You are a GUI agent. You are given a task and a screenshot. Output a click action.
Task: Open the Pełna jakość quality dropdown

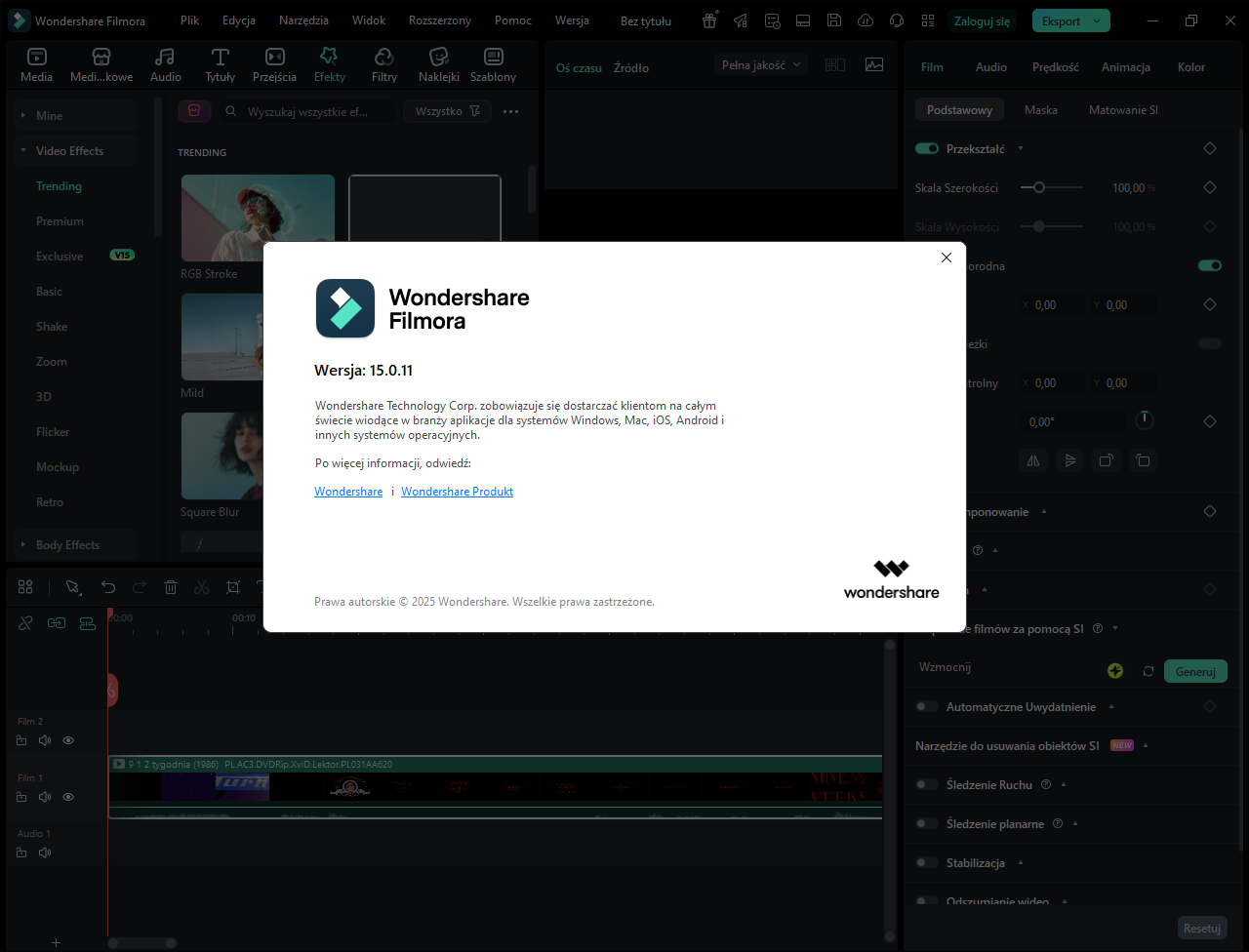[x=761, y=64]
